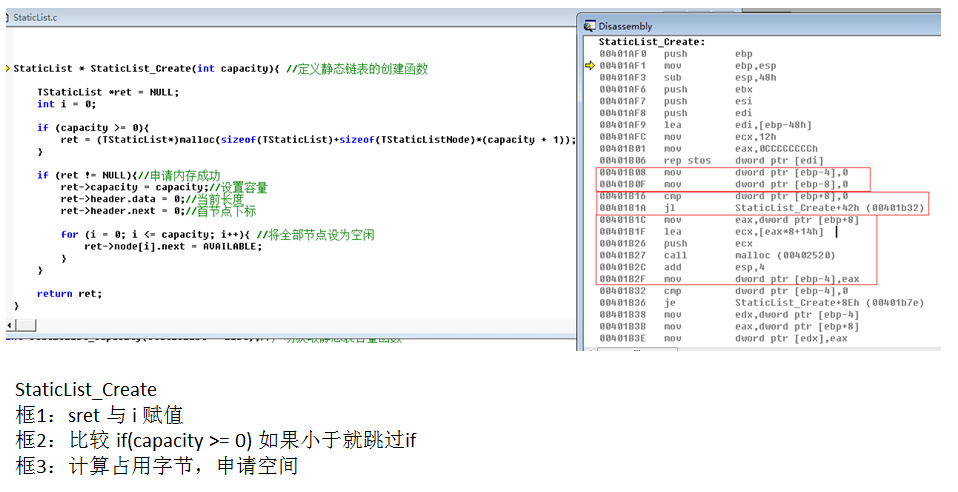Click disassembly row 00401B08 mov [ebp-4],0
The height and width of the screenshot is (492, 958).
tap(724, 172)
